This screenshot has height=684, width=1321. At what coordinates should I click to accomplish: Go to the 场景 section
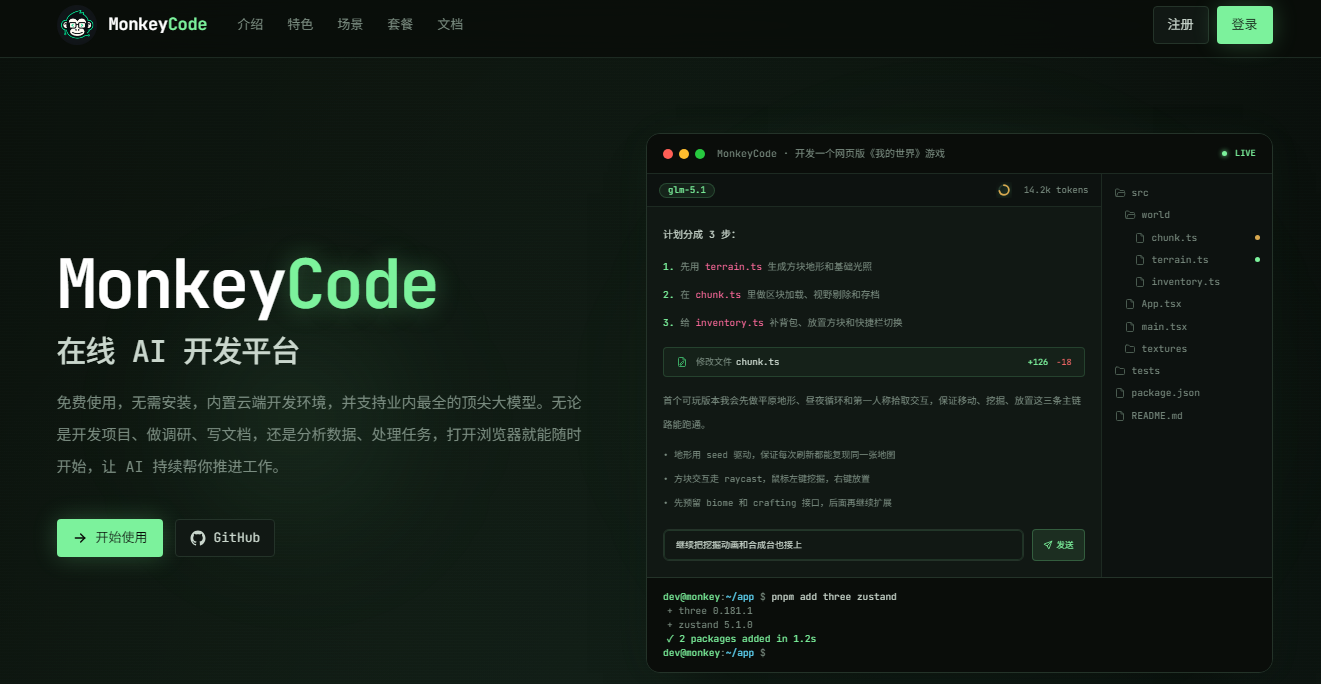pos(350,24)
